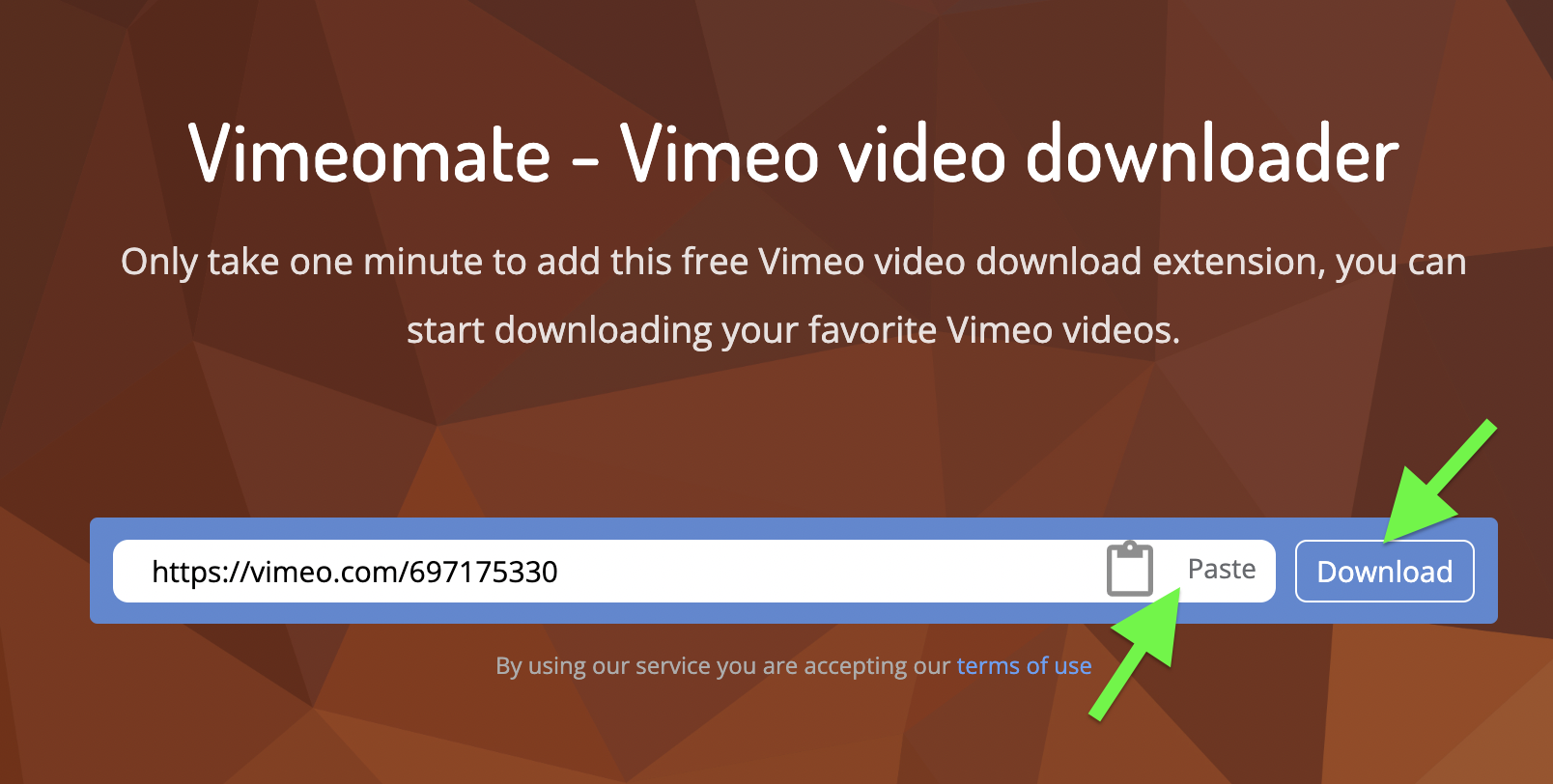Click the 'Vimeo video downloader' heading text
This screenshot has height=784, width=1553.
pos(1009,154)
